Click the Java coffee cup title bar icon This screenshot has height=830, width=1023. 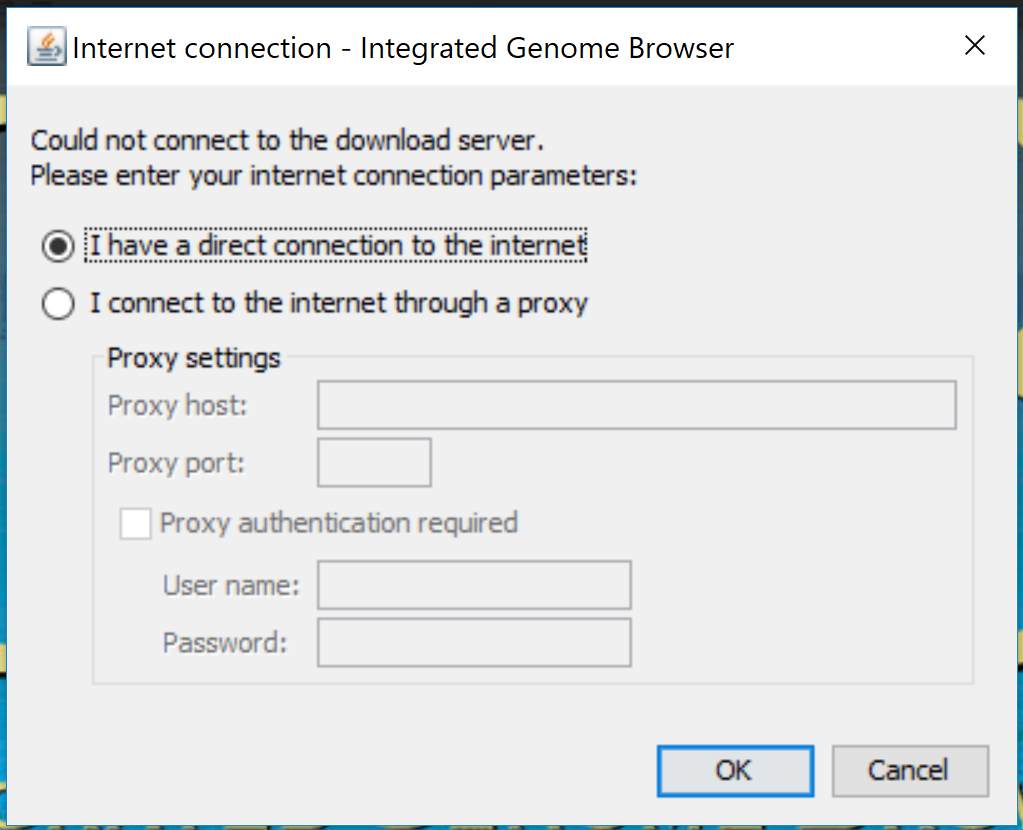click(x=46, y=47)
